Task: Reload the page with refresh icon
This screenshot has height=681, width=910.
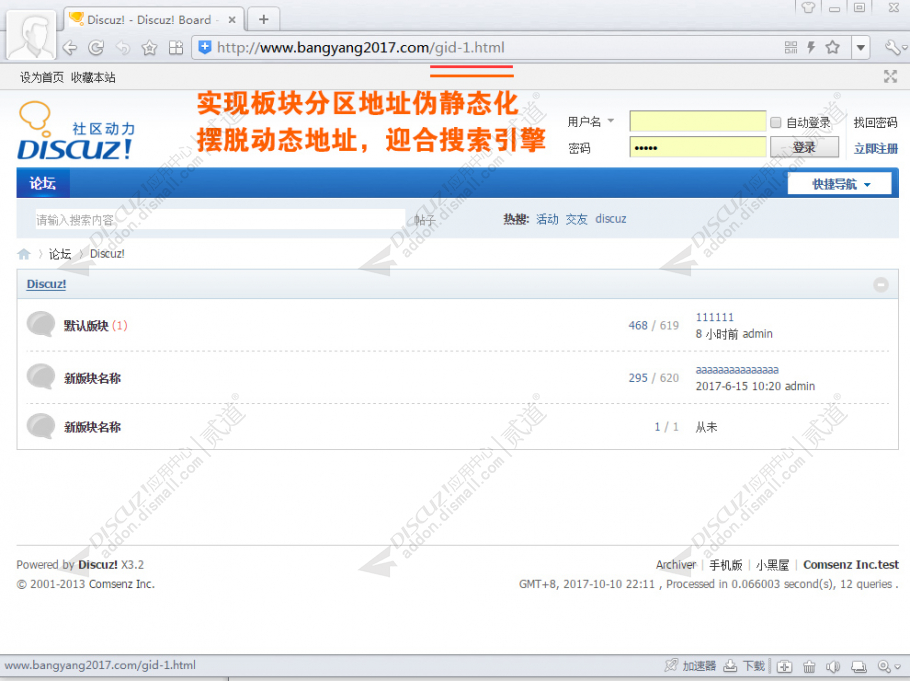Action: tap(96, 48)
